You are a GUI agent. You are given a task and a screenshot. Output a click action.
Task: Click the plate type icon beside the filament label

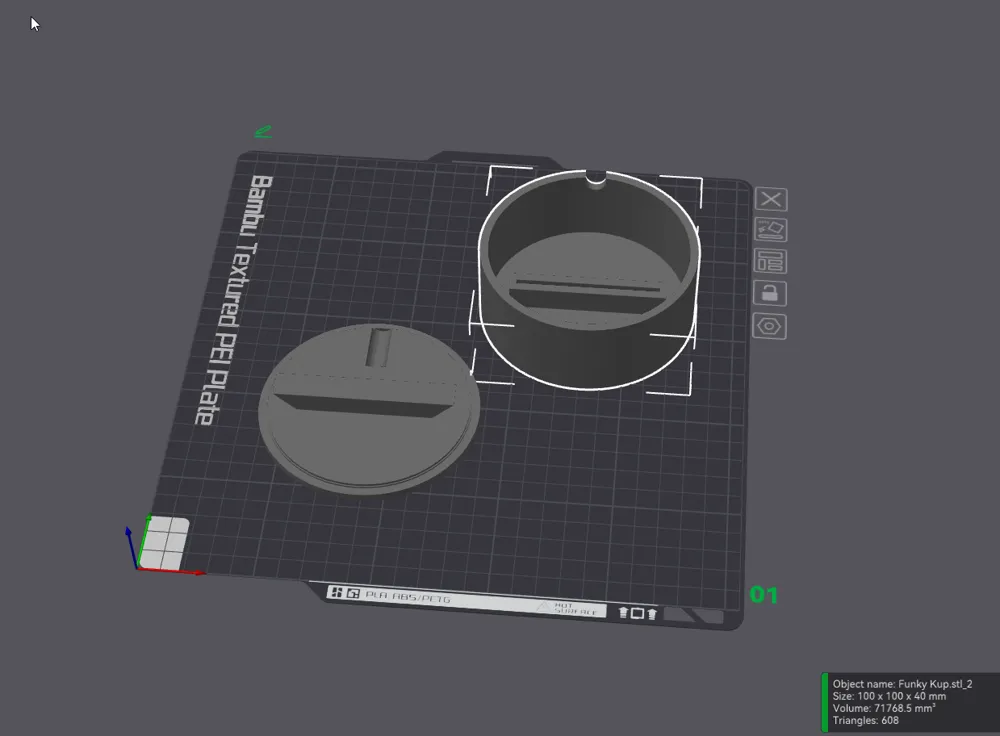355,594
